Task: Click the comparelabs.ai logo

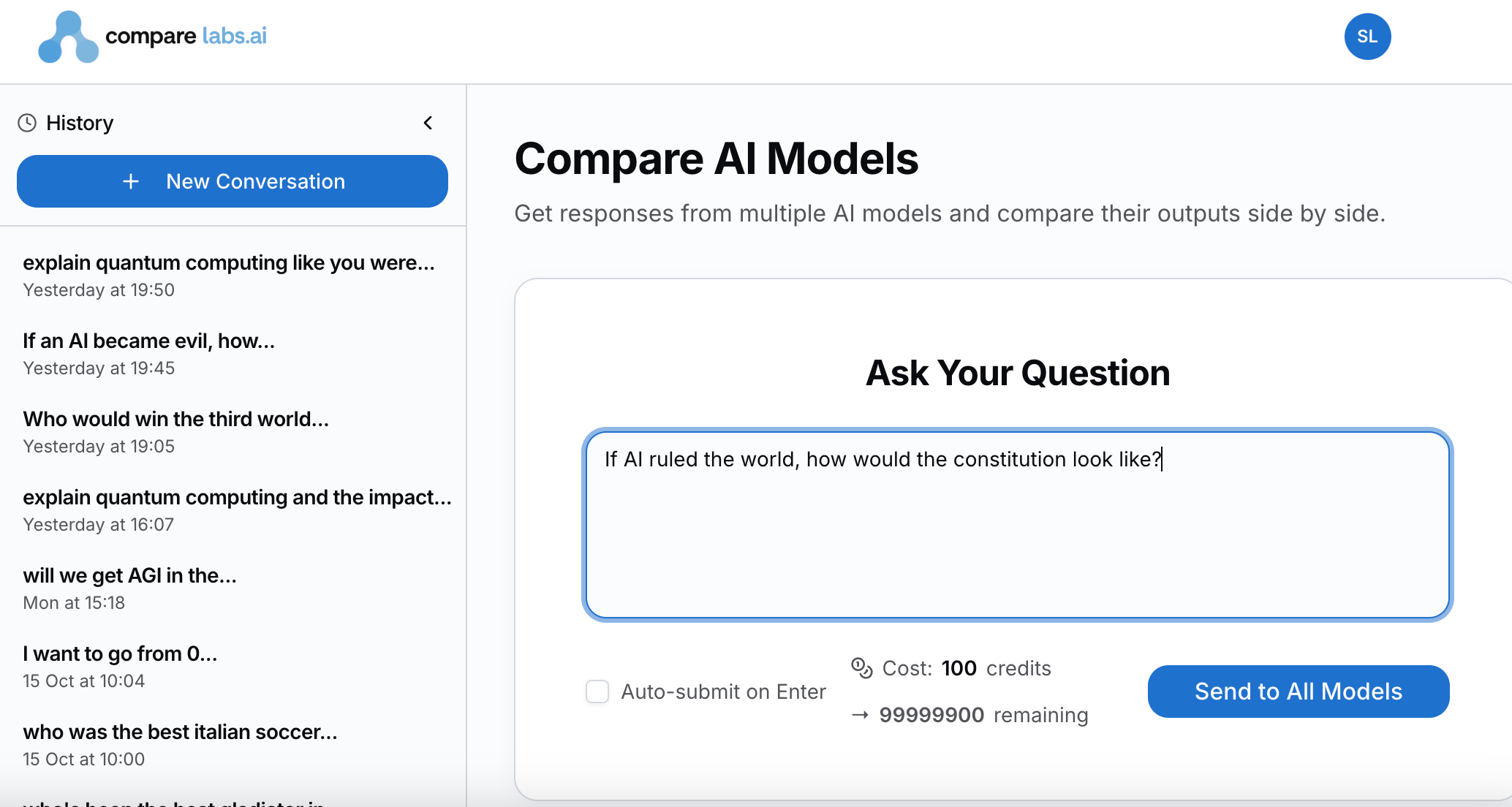Action: coord(150,37)
